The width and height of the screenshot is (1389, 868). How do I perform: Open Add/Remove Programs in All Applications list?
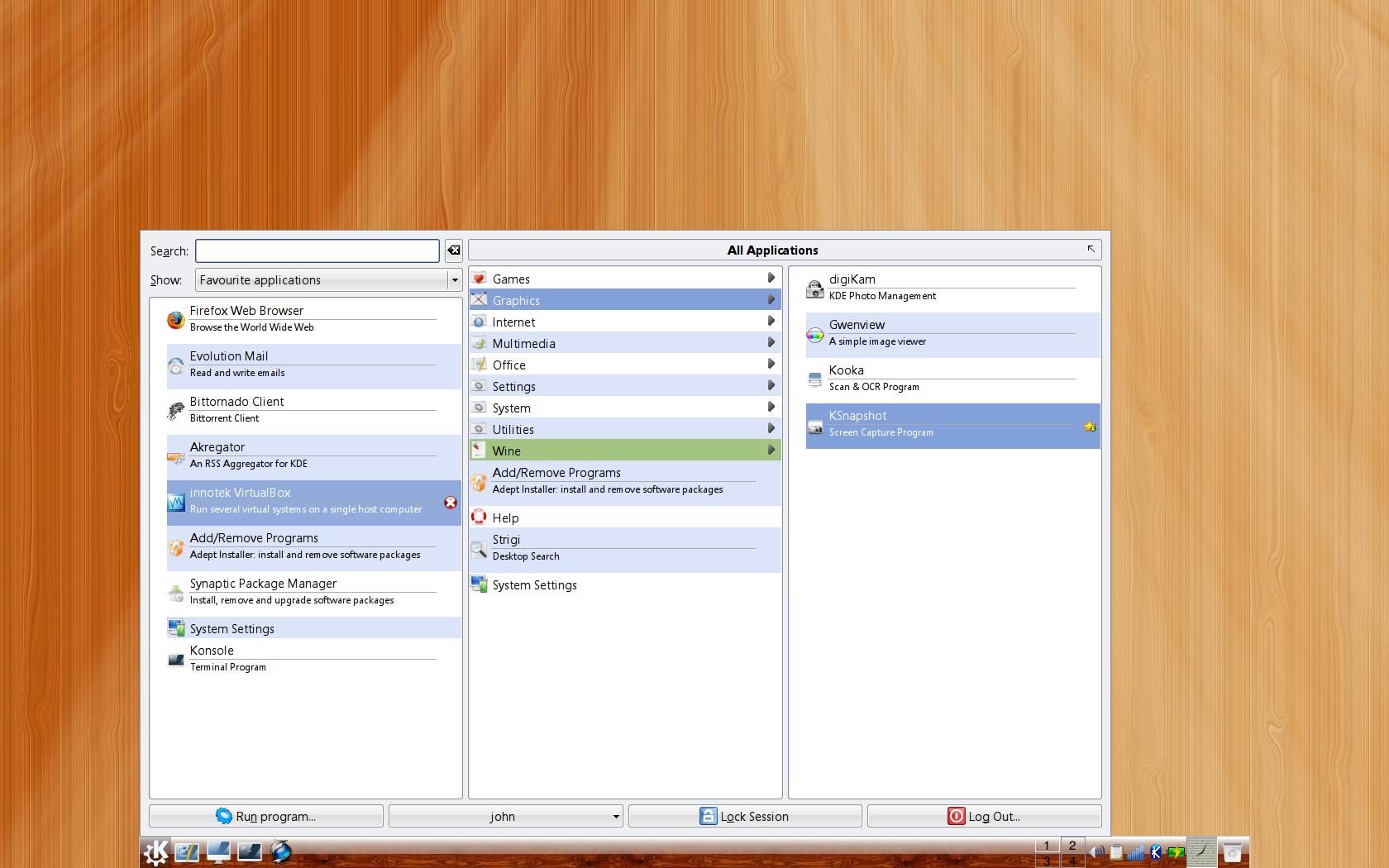(x=625, y=483)
